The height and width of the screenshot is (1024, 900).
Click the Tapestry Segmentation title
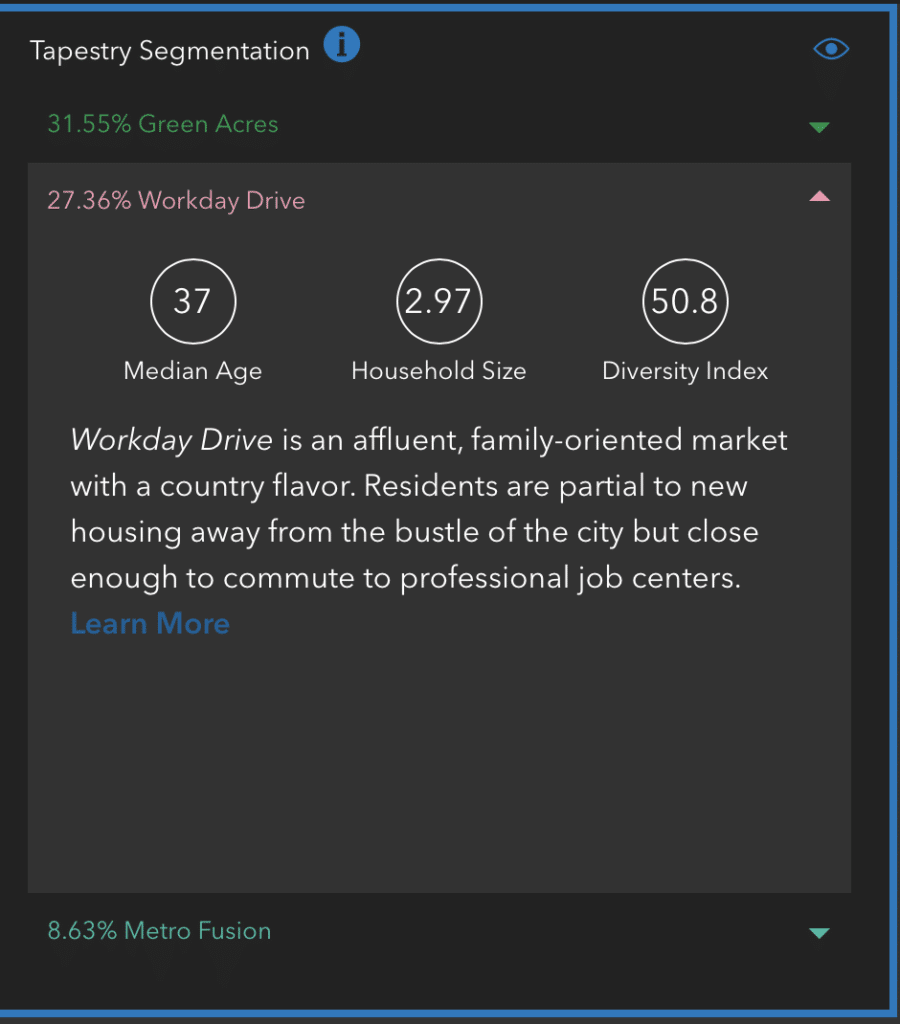pyautogui.click(x=170, y=51)
